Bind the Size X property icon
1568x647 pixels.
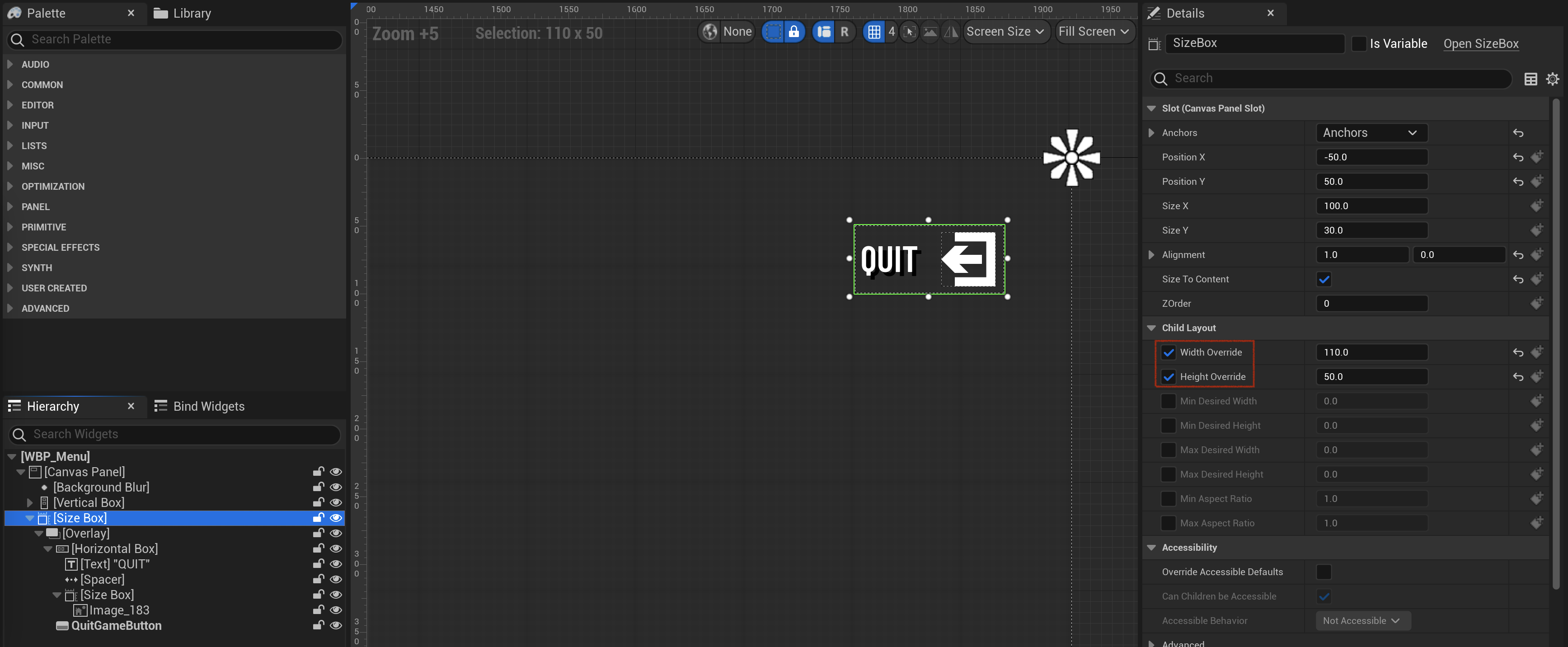click(x=1536, y=206)
